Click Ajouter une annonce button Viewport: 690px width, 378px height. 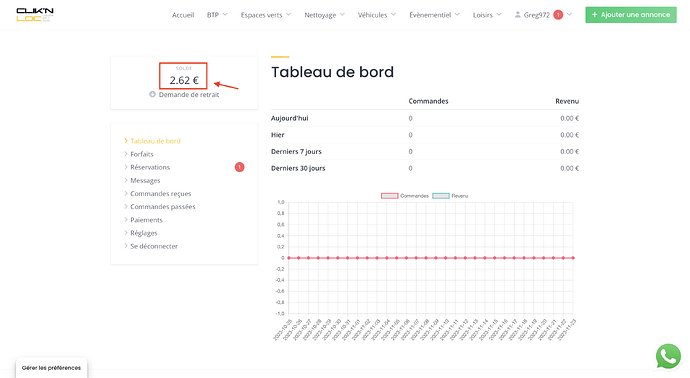(x=631, y=15)
